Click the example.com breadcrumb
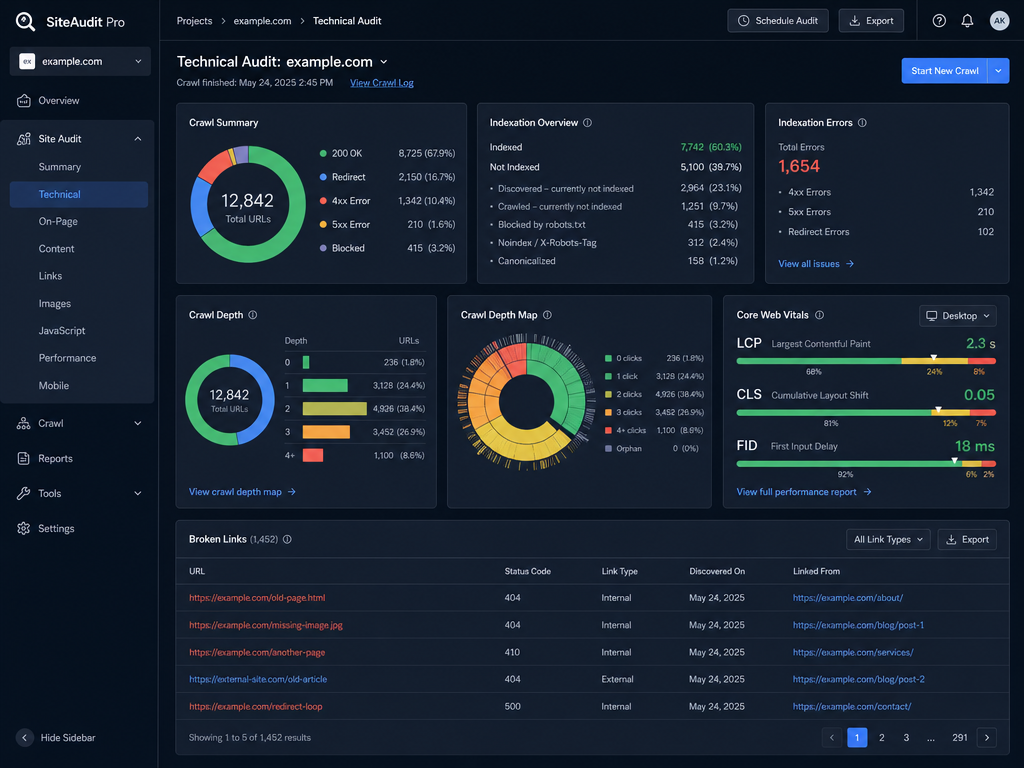This screenshot has height=768, width=1024. 263,21
